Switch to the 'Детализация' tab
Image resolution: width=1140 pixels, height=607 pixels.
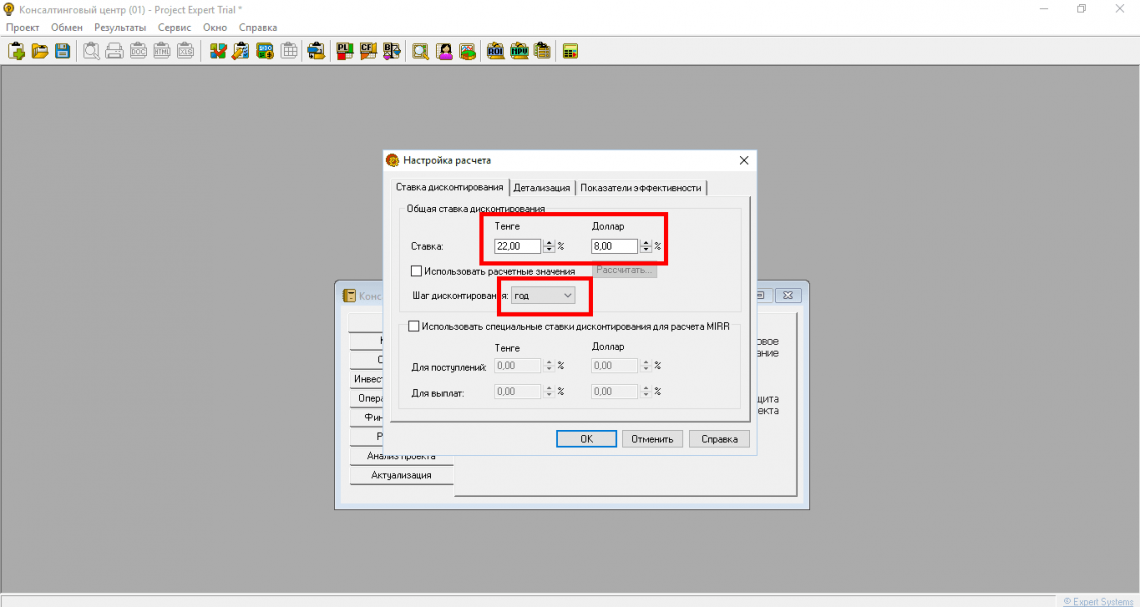[542, 188]
